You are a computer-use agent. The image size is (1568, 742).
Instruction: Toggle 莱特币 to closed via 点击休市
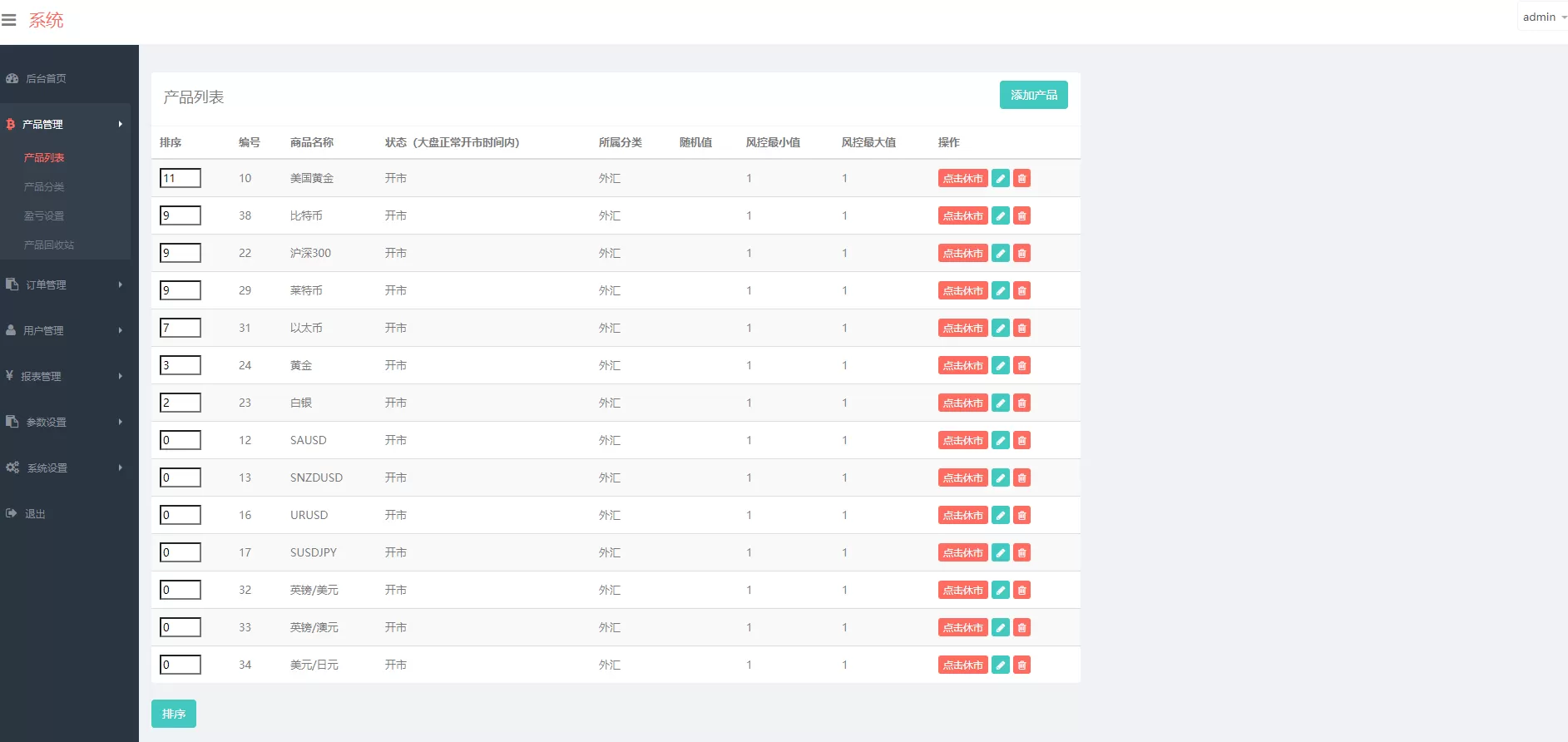click(x=962, y=290)
